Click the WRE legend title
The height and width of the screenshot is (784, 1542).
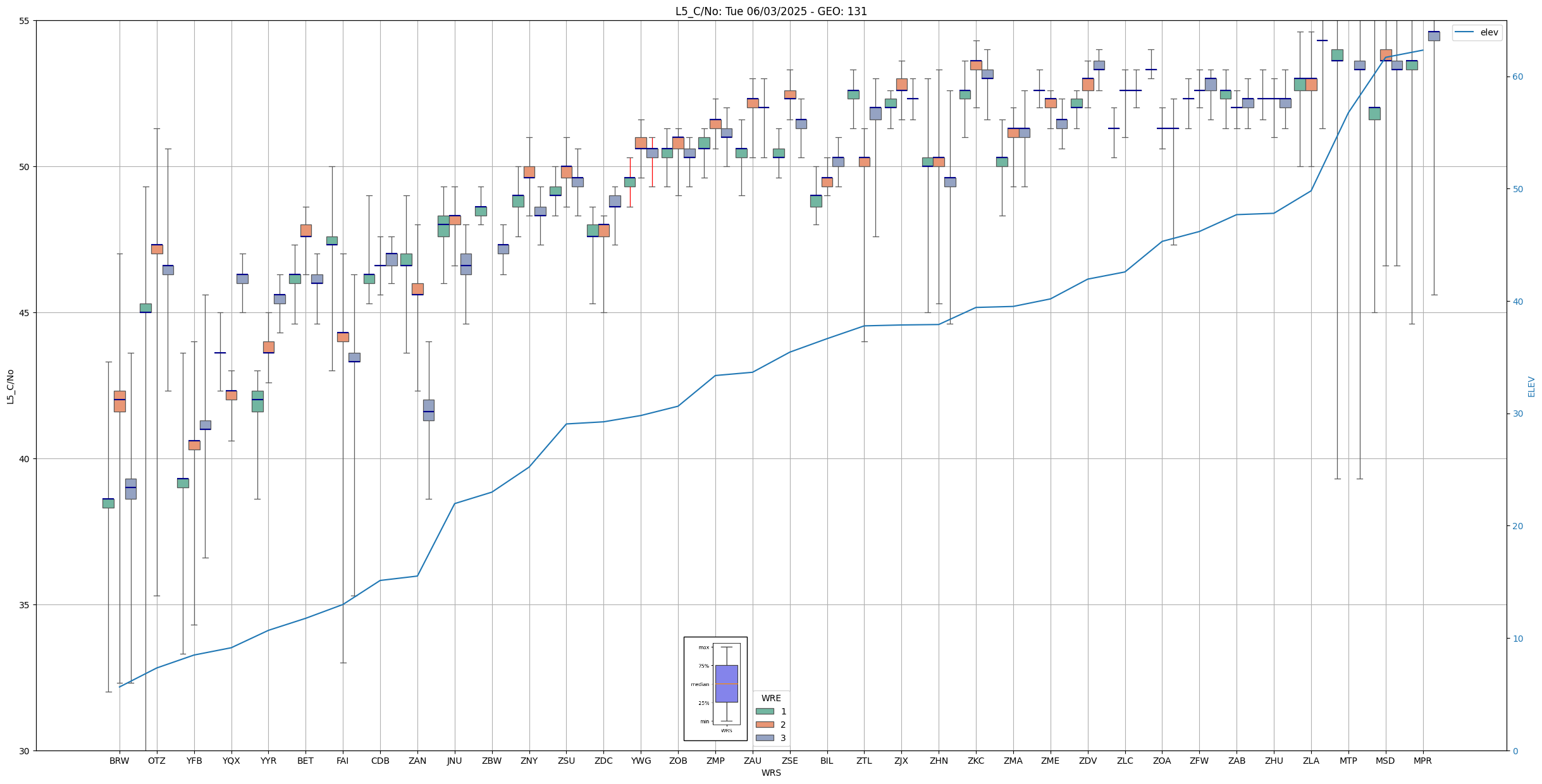pyautogui.click(x=771, y=698)
